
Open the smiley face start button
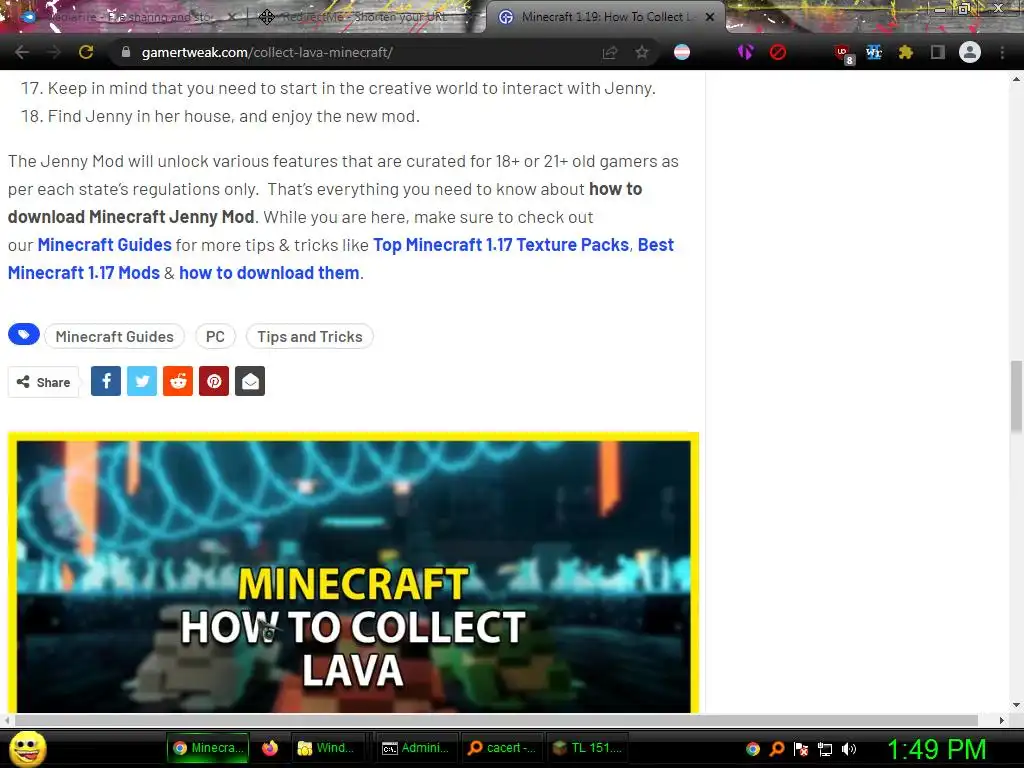(28, 748)
